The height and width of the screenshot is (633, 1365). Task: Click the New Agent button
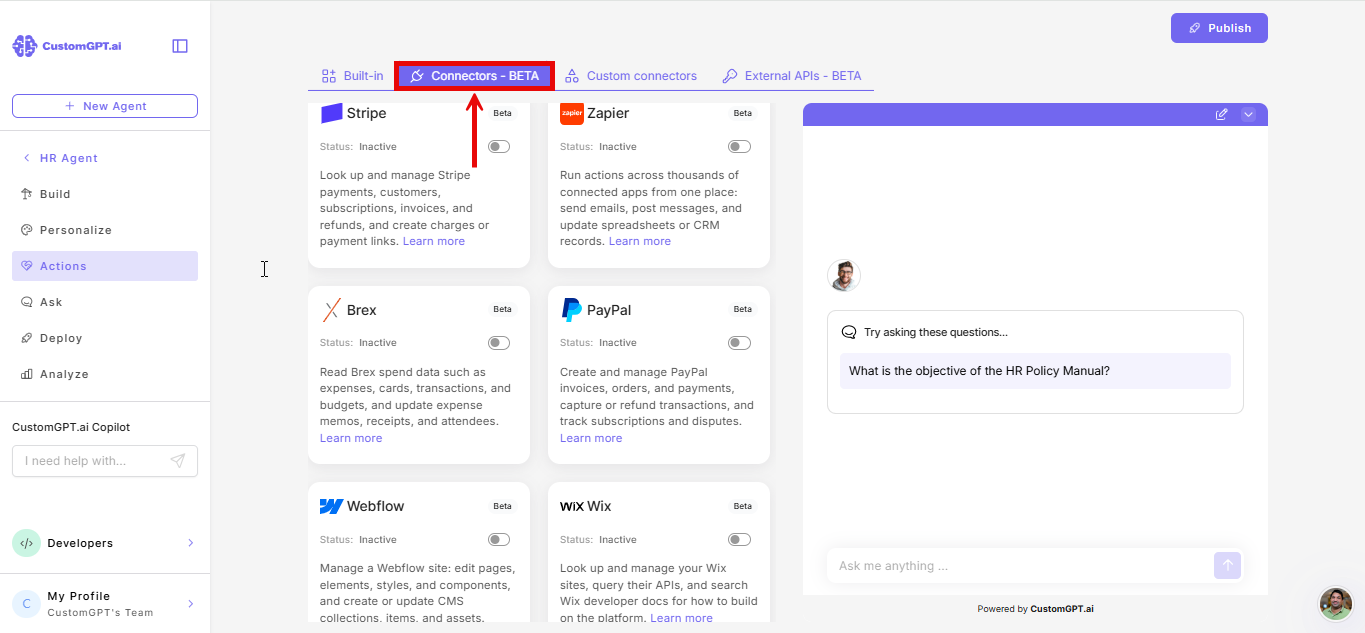coord(105,106)
